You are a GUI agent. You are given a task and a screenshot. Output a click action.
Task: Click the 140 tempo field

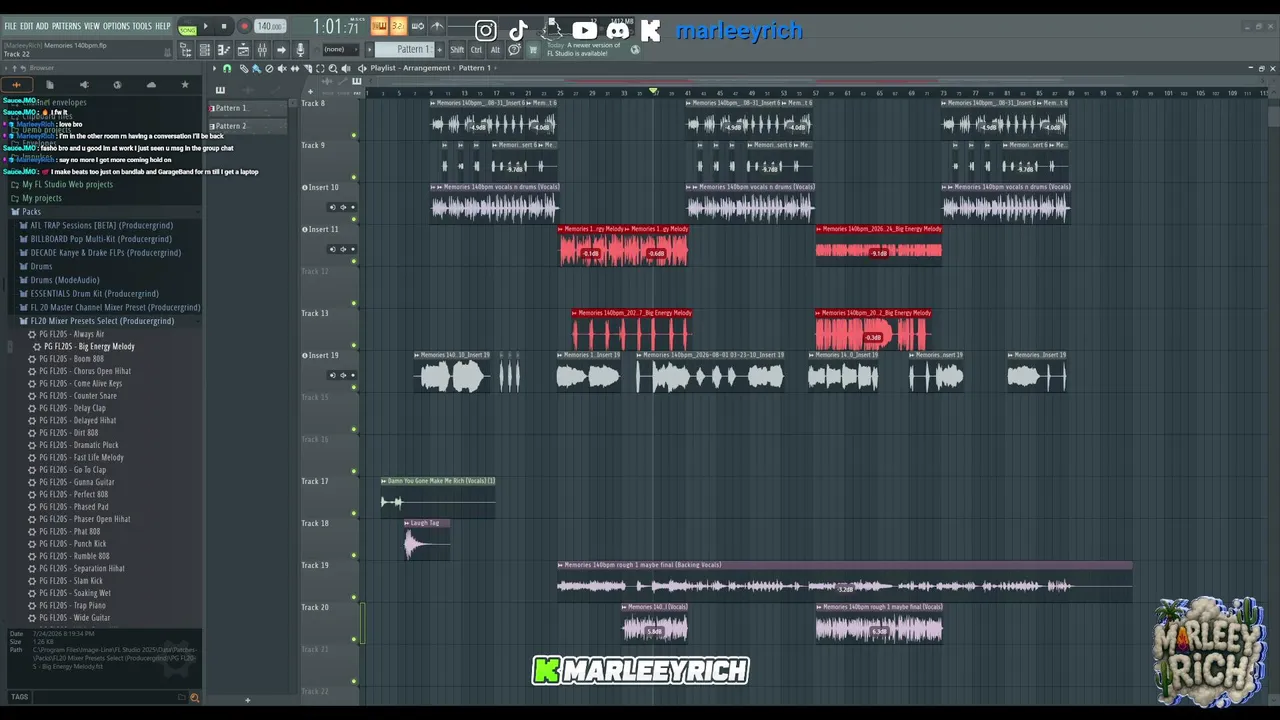[269, 27]
